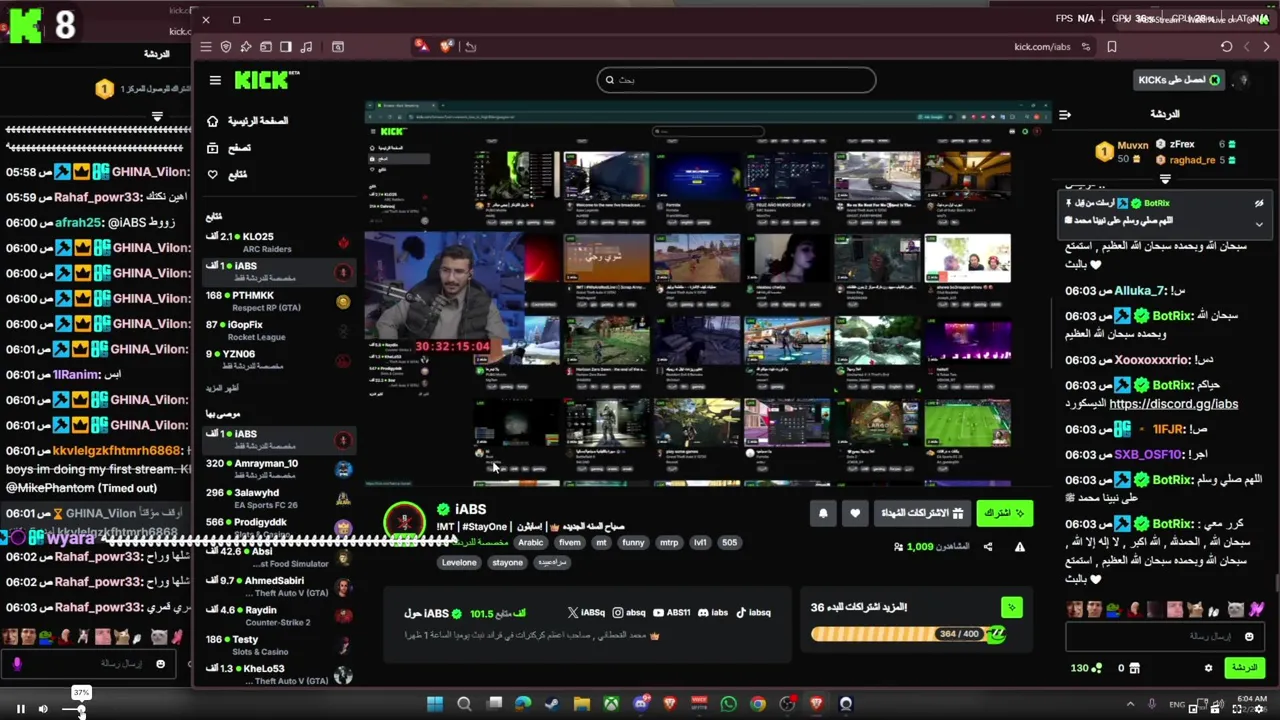Click the green subscribe button
The width and height of the screenshot is (1280, 720).
click(x=1004, y=513)
